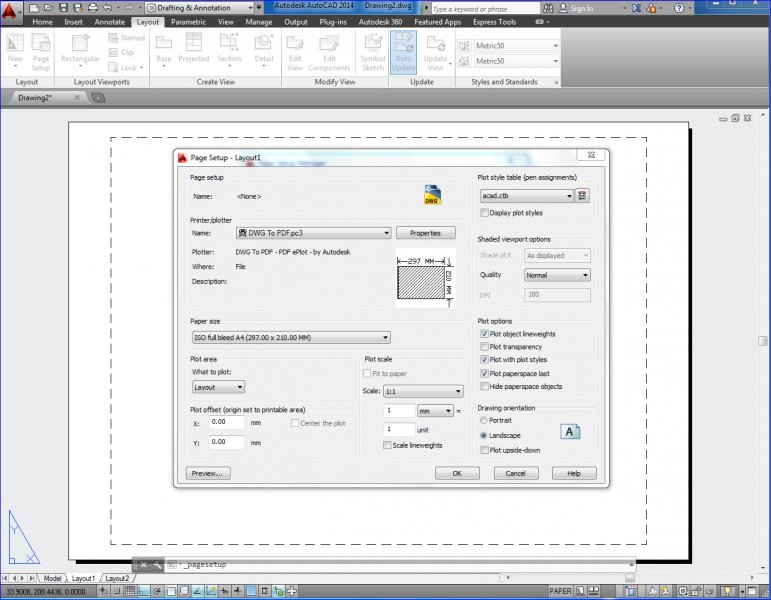Click Cancel in Page Setup dialog
Screen dimensions: 771x600
click(x=516, y=474)
